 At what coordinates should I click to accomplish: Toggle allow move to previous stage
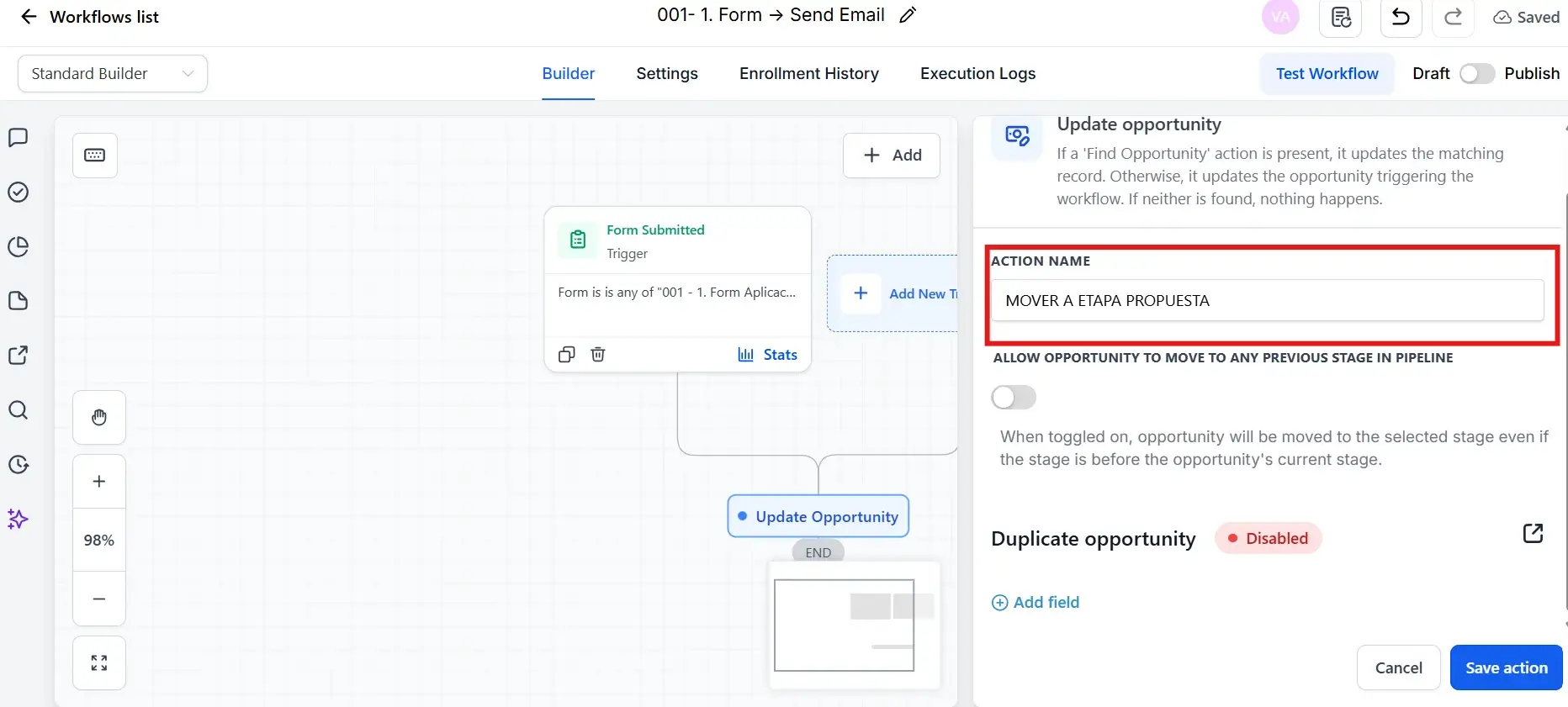pos(1014,398)
